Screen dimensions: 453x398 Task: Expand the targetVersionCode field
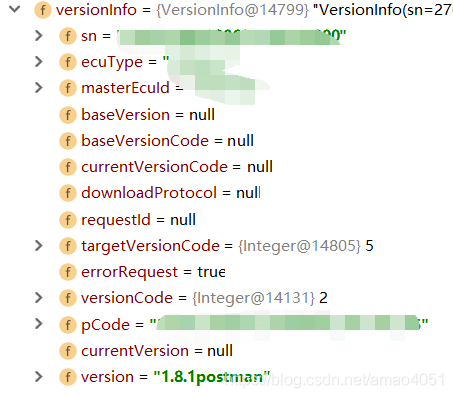tap(39, 246)
